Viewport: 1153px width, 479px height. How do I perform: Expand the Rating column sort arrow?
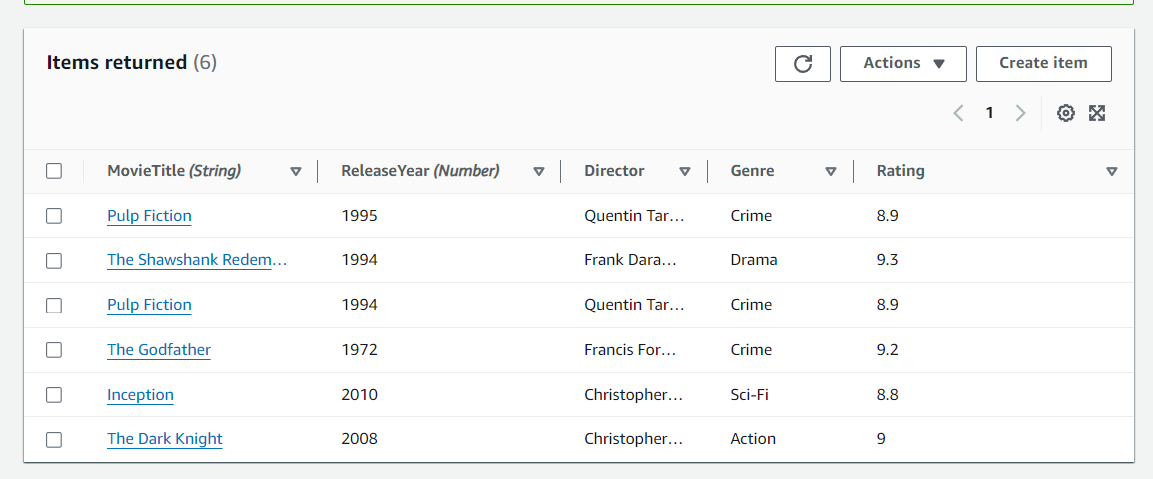point(1112,171)
